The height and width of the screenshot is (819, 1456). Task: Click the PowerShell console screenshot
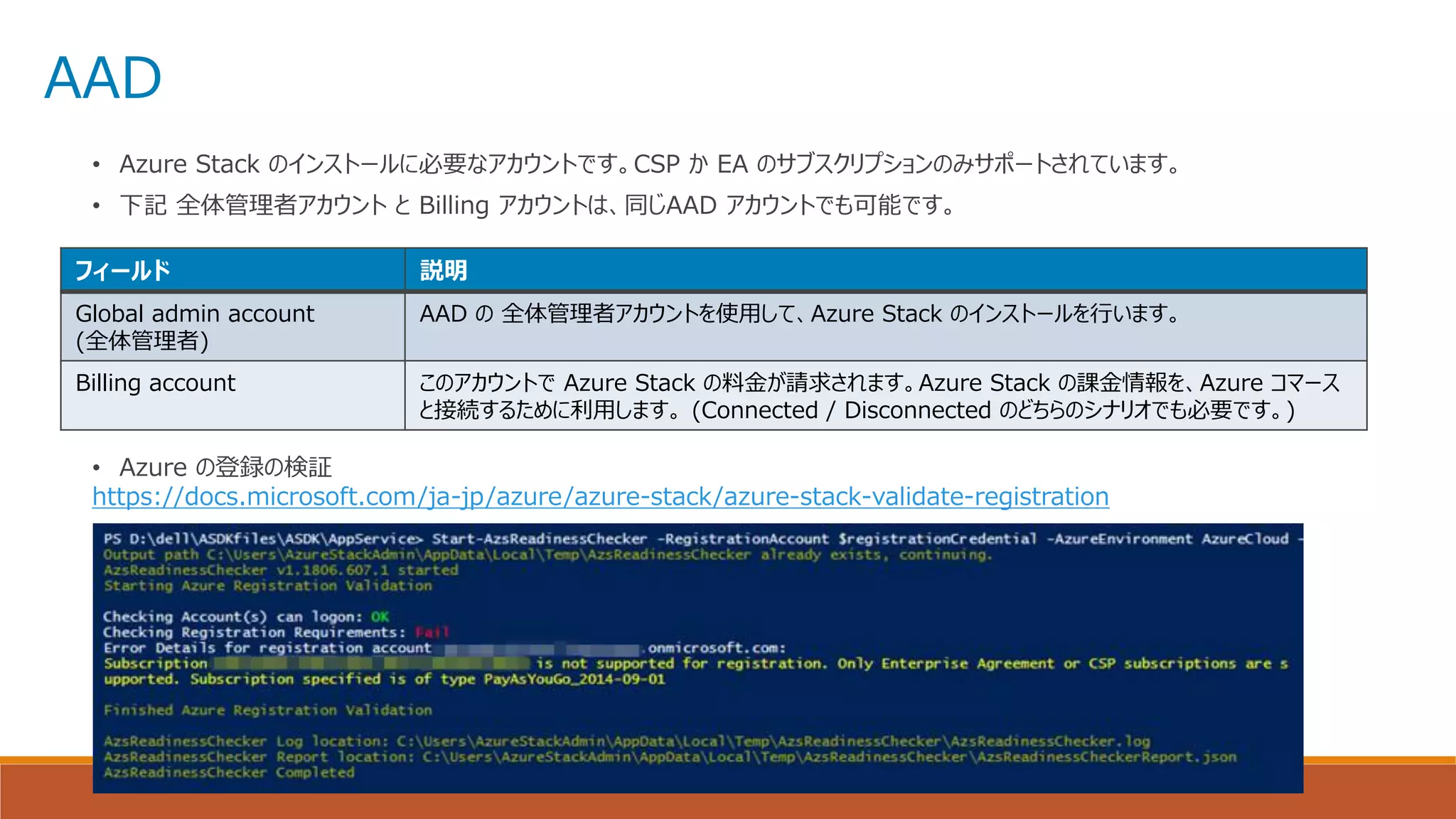click(698, 658)
